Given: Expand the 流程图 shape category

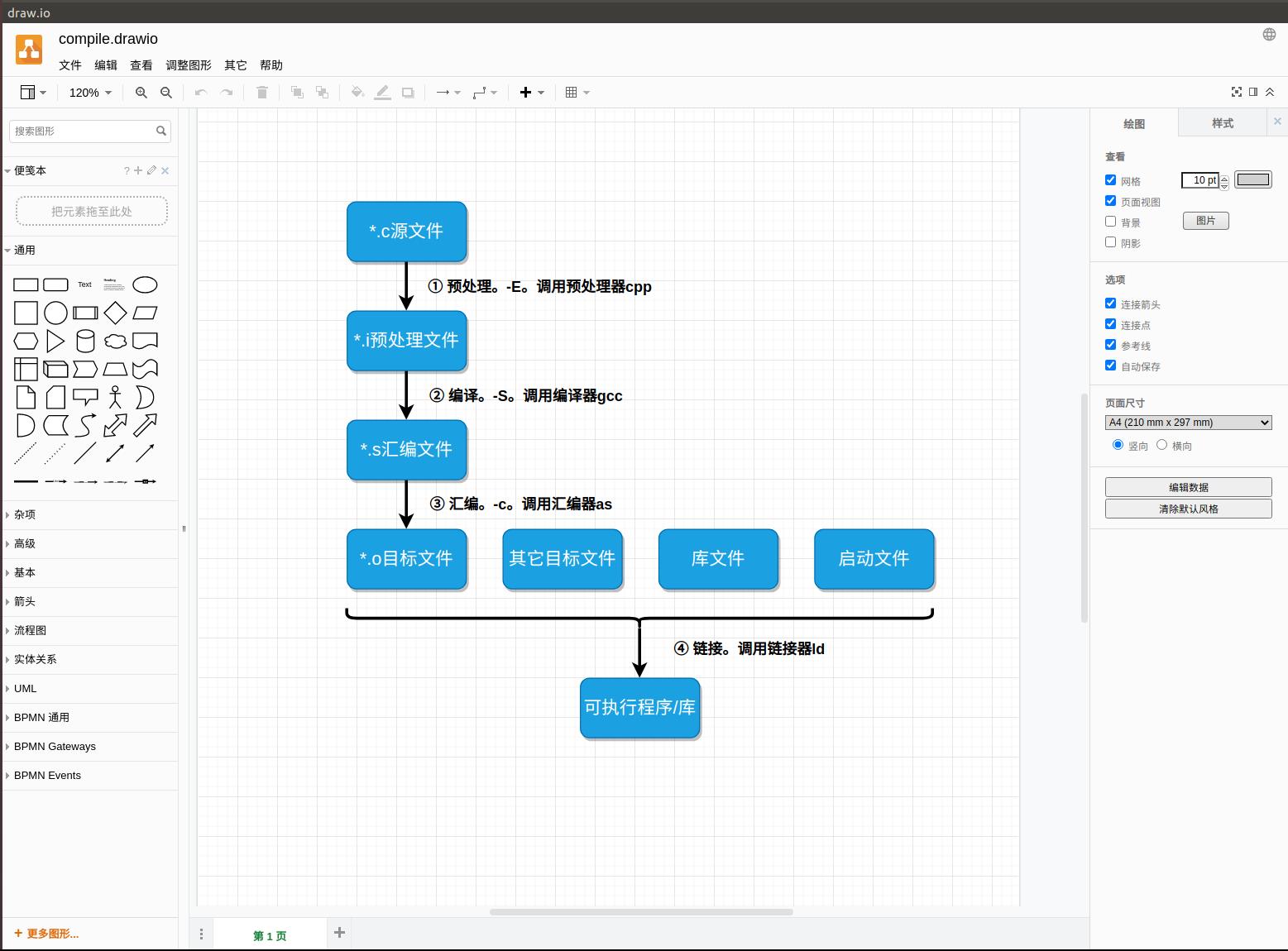Looking at the screenshot, I should (x=31, y=630).
